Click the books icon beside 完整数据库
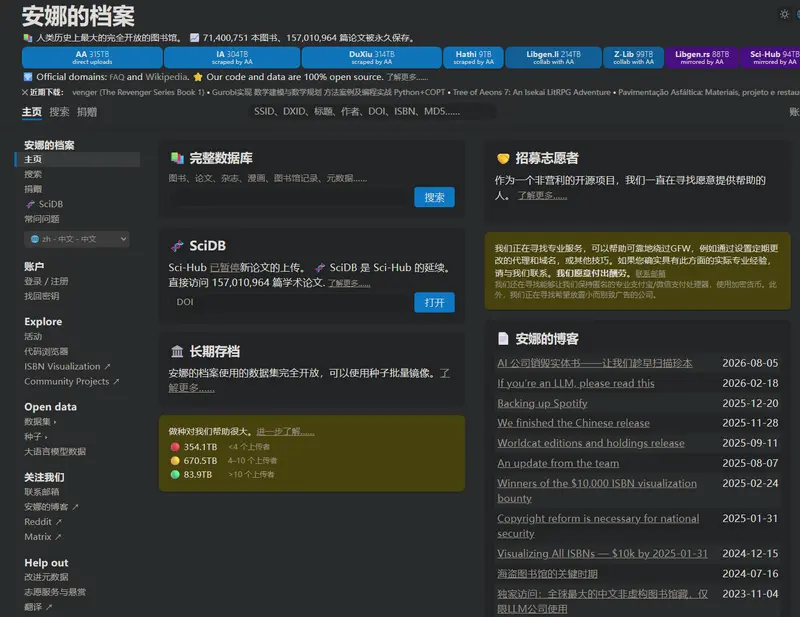800x617 pixels. pos(177,158)
